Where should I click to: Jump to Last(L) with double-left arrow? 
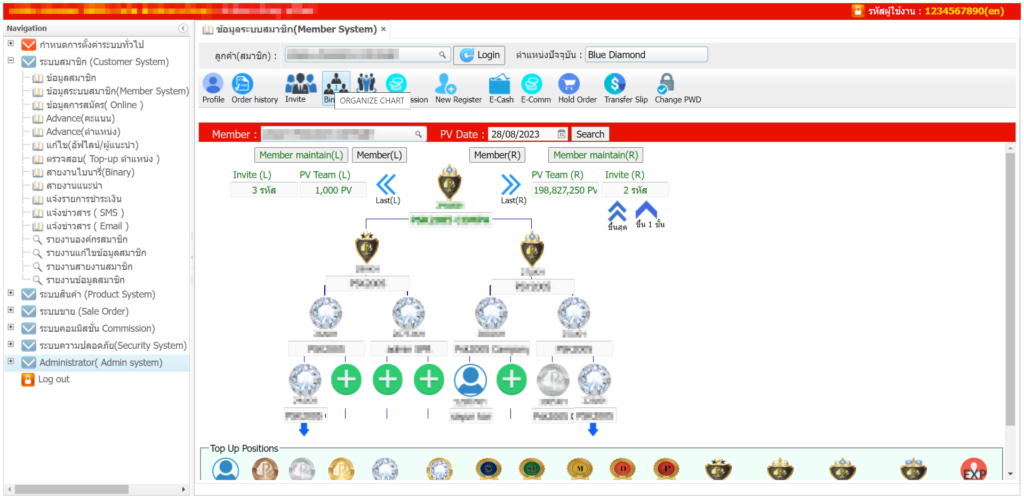387,183
